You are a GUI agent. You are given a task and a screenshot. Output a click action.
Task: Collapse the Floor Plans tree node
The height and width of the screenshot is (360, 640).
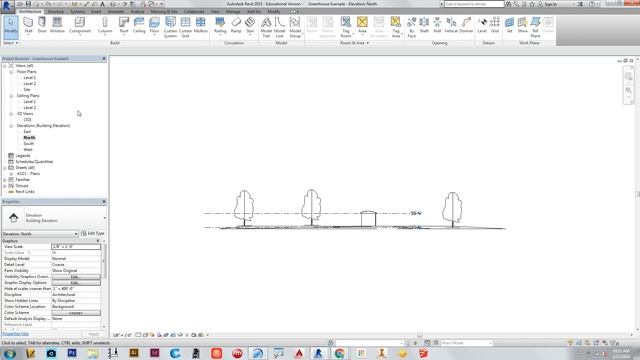tap(11, 72)
